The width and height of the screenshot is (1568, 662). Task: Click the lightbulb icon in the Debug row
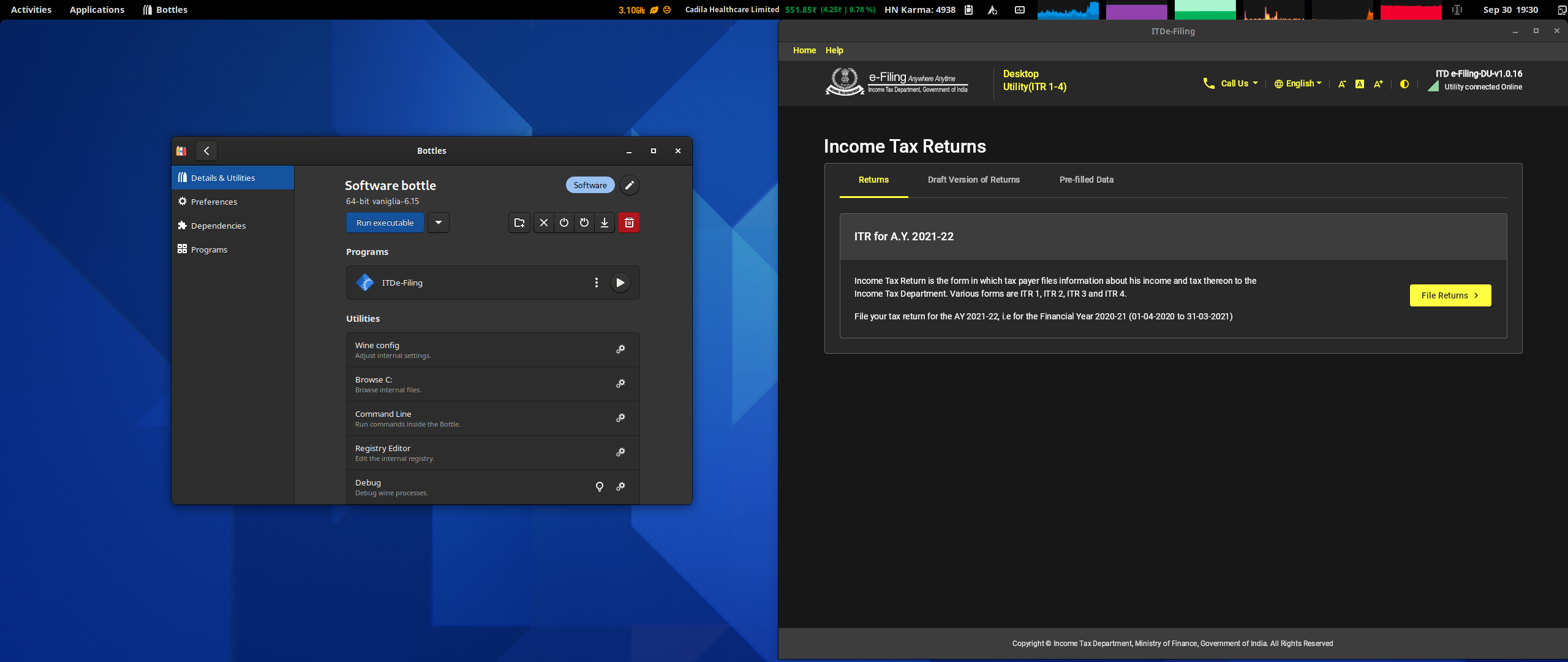600,487
